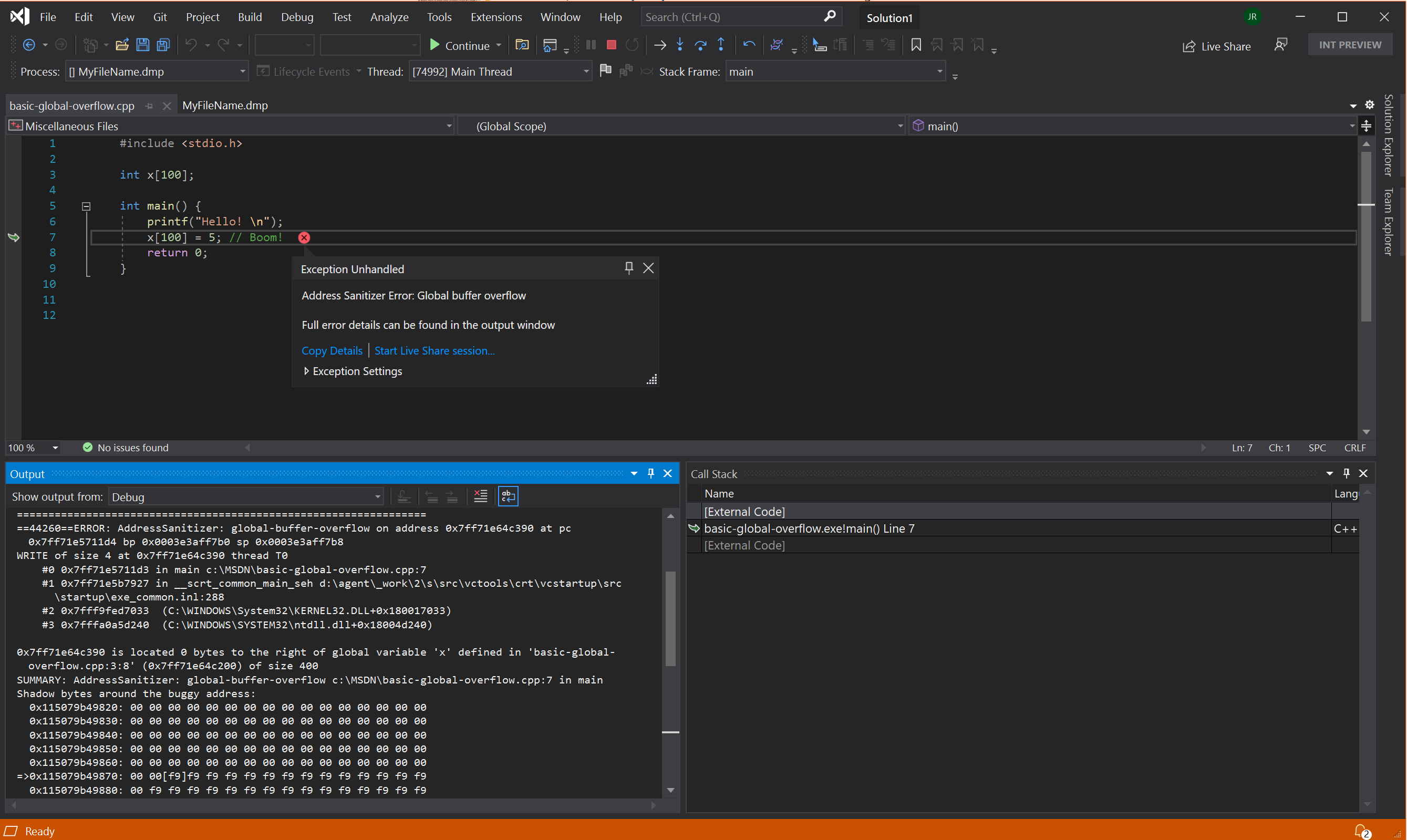Select the Process dropdown showing MyFileName.dmp

(x=155, y=71)
